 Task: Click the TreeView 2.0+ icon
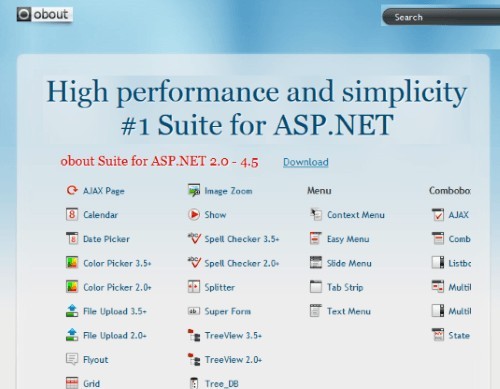194,359
